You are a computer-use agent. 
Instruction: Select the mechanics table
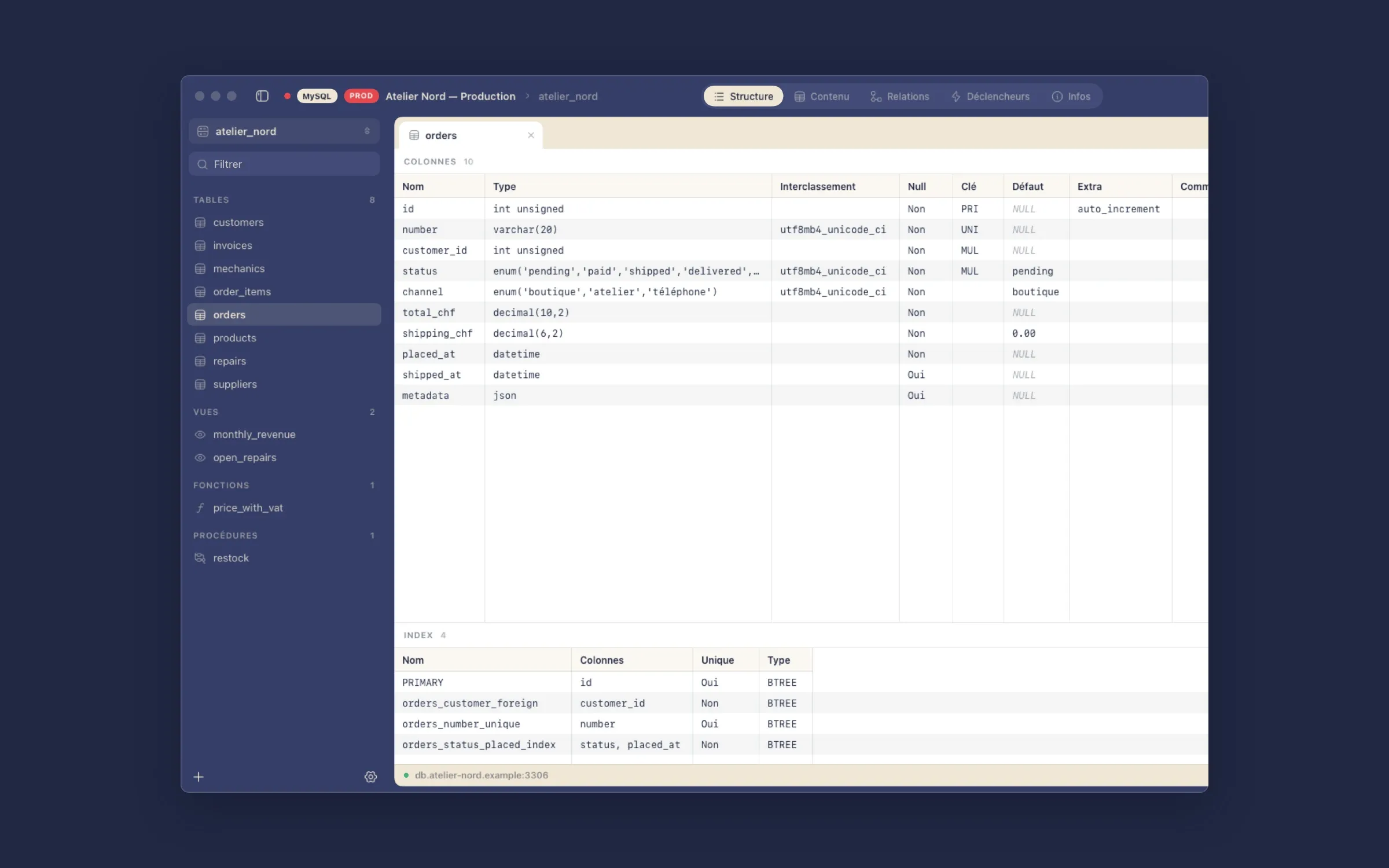(284, 269)
